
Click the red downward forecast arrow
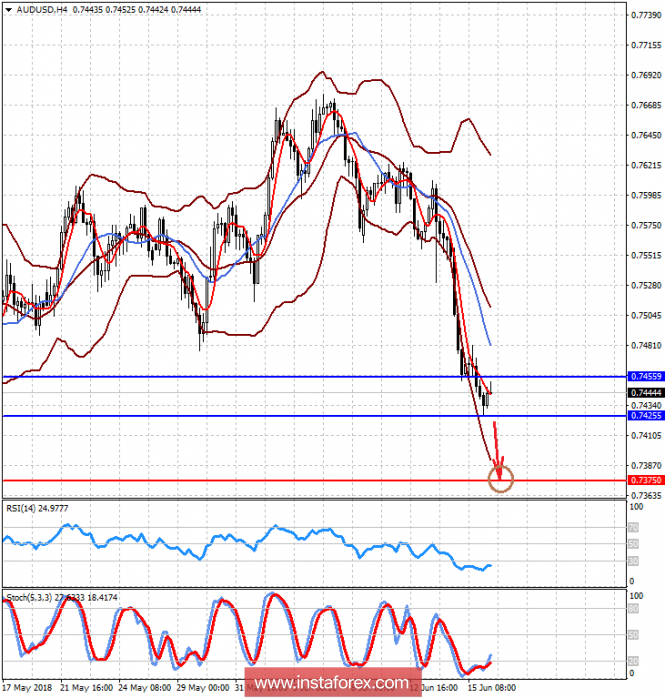coord(496,445)
